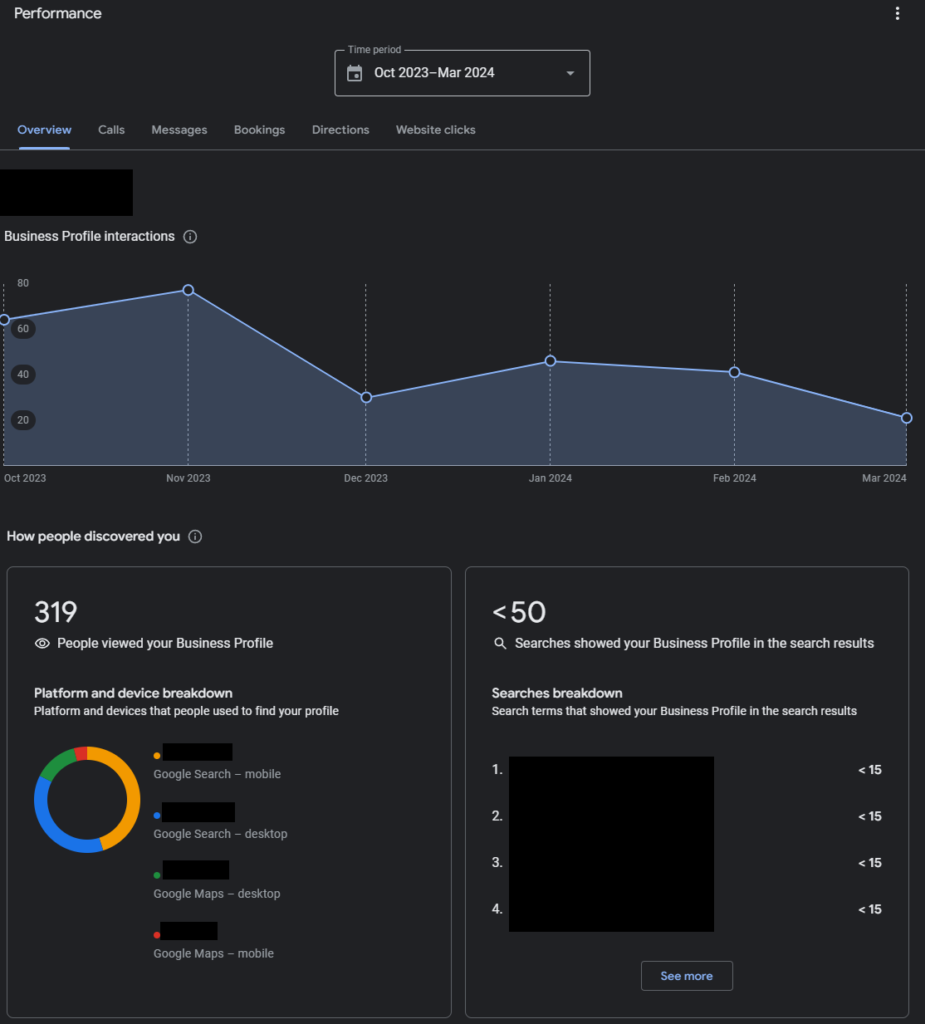
Task: Select the Jan 2024 data point
Action: click(x=550, y=361)
